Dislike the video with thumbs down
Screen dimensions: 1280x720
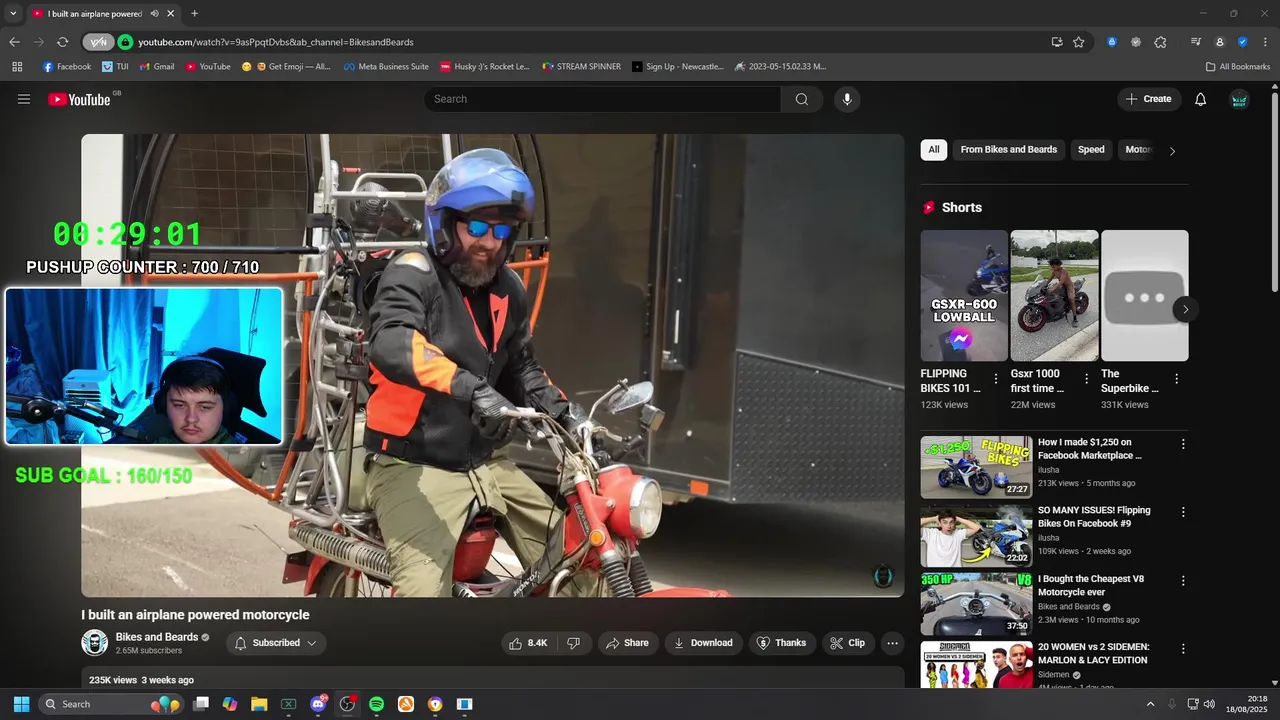tap(574, 643)
